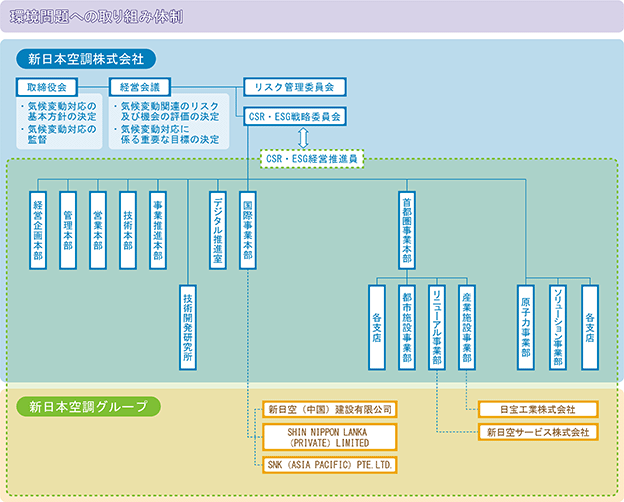Click the 営業本部 vertical box

point(98,230)
